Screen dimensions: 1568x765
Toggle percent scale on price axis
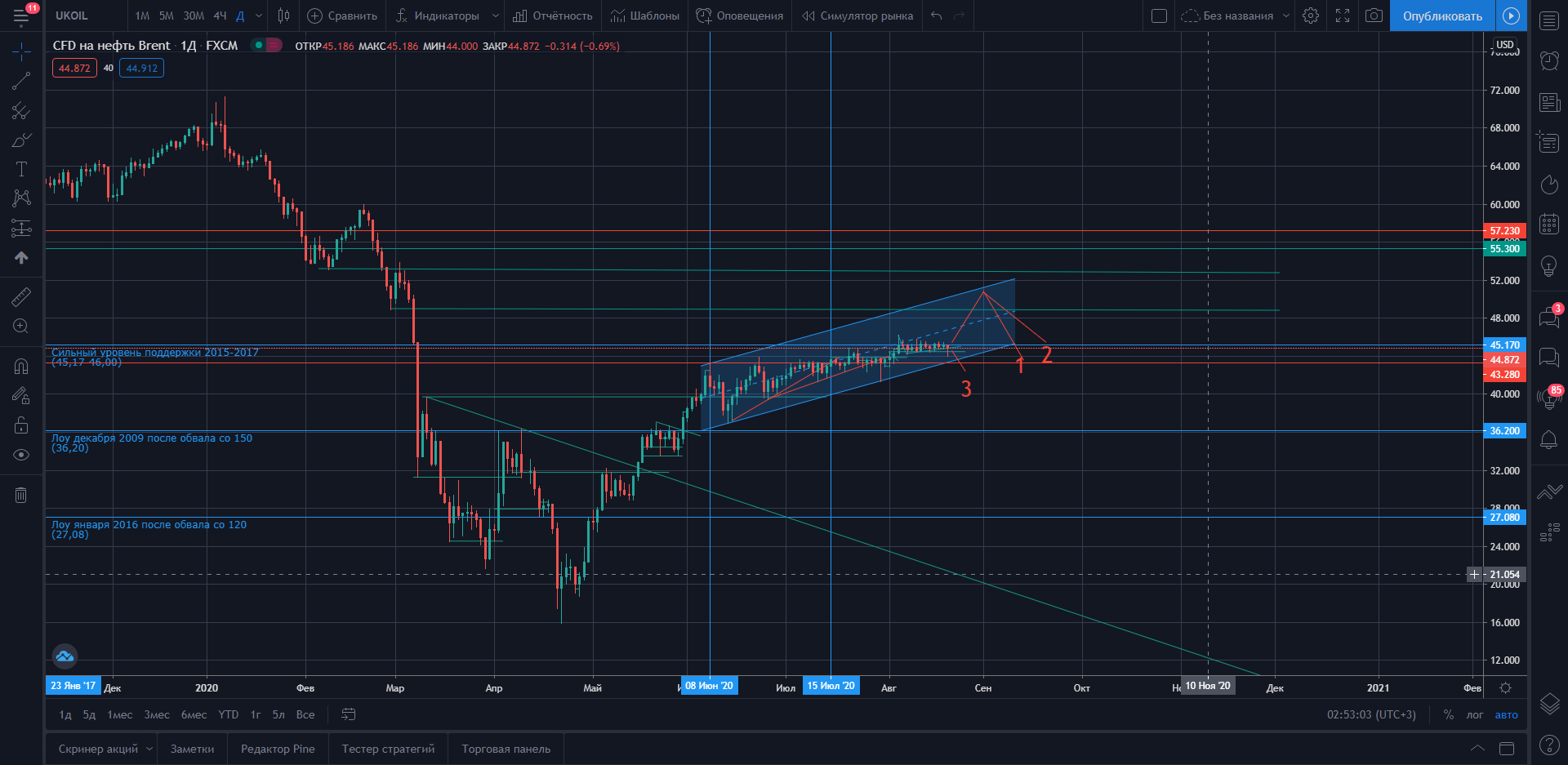(1448, 714)
